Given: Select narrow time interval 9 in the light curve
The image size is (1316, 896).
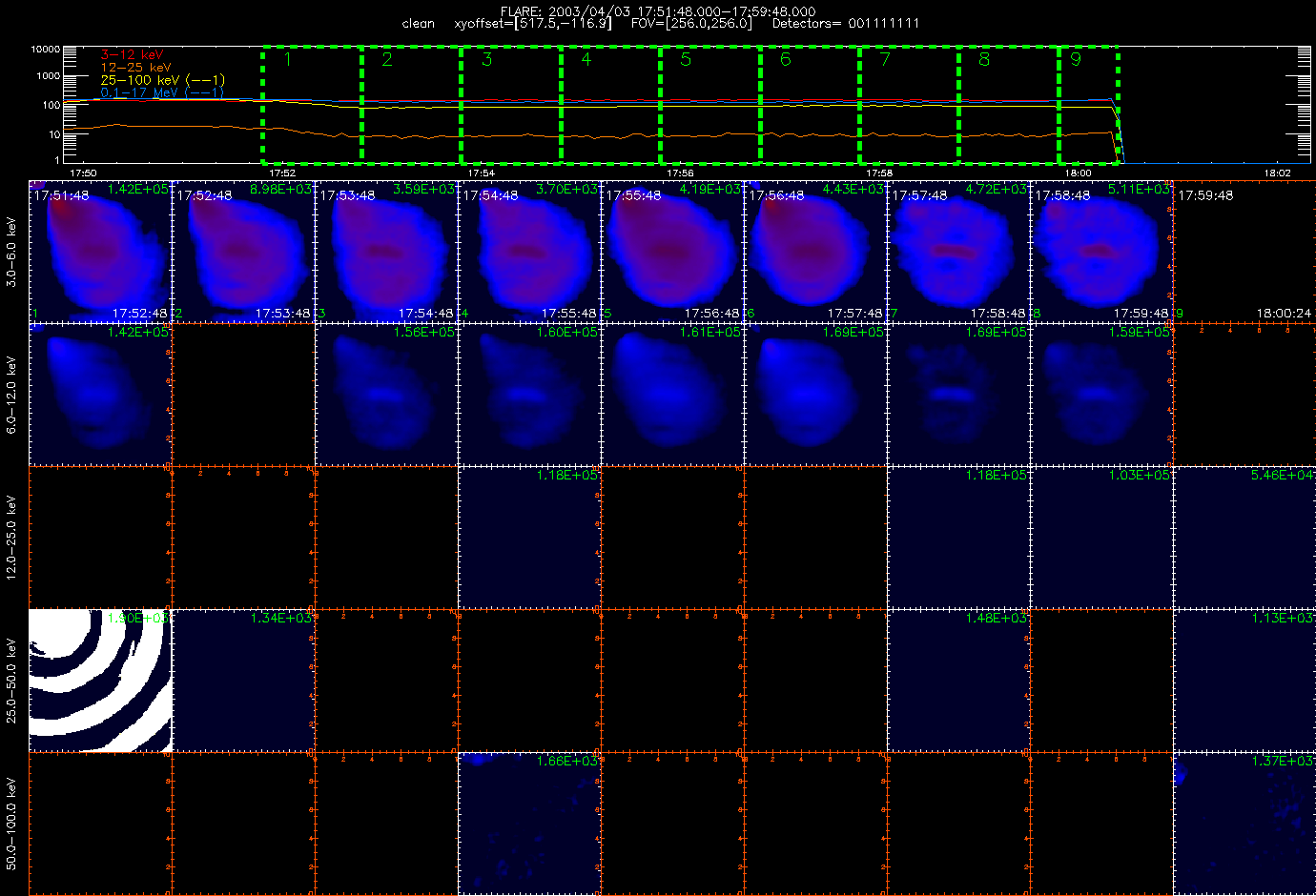Looking at the screenshot, I should tap(1088, 105).
